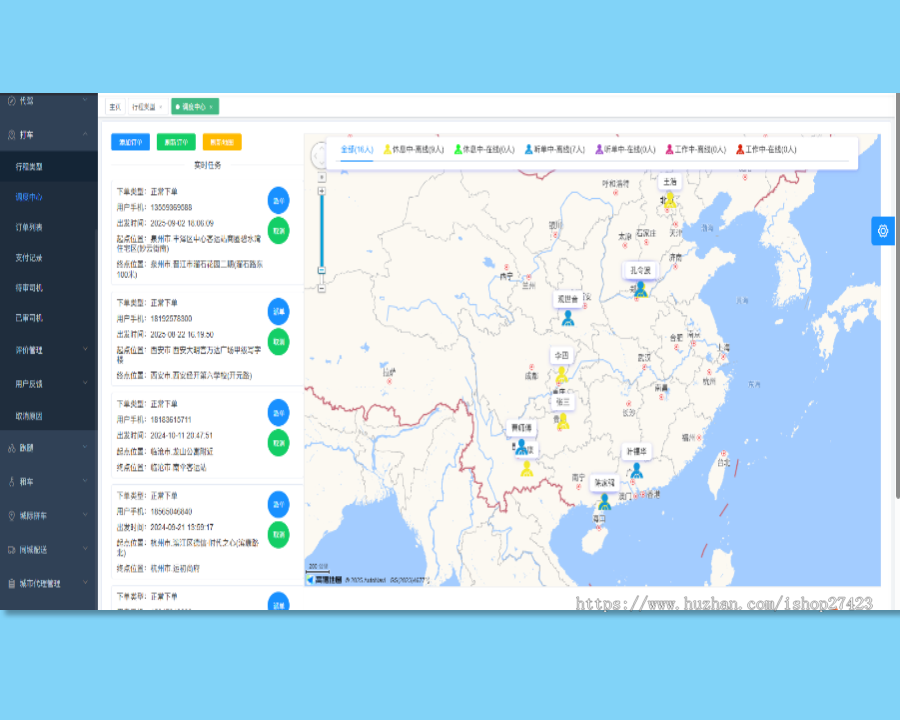The height and width of the screenshot is (720, 900).
Task: Switch to the 主页 page tab
Action: pos(115,107)
